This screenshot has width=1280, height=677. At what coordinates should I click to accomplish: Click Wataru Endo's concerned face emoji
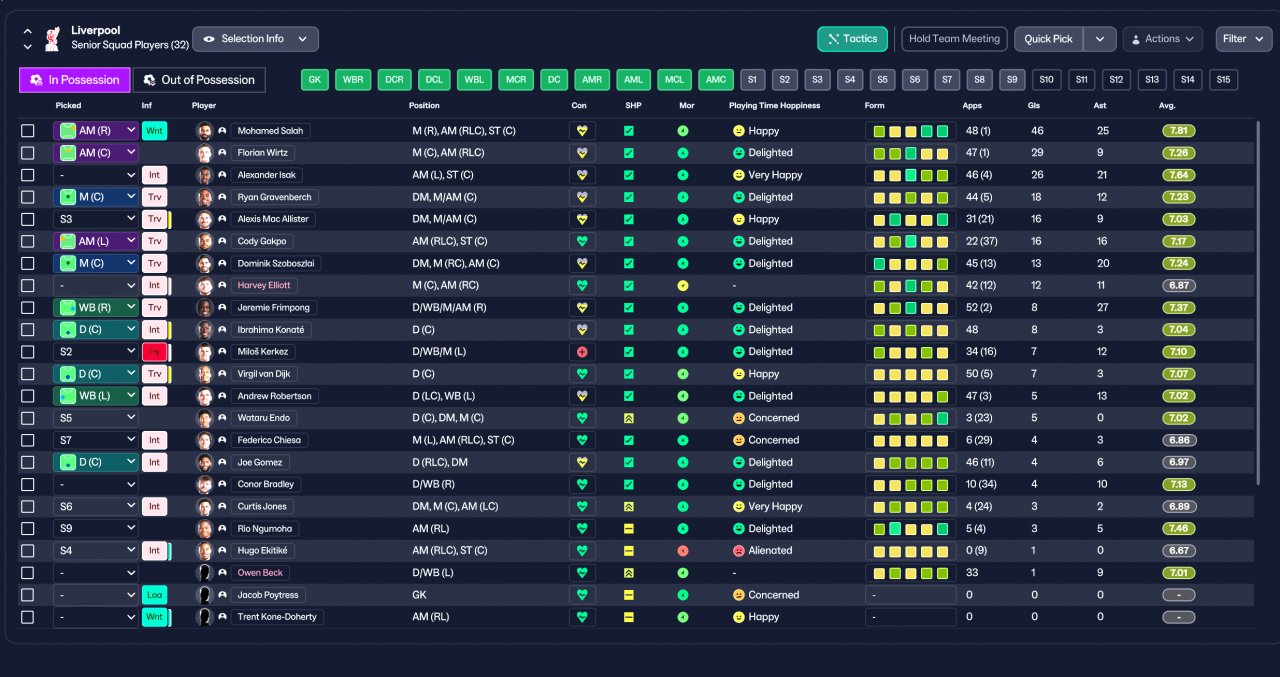click(739, 418)
